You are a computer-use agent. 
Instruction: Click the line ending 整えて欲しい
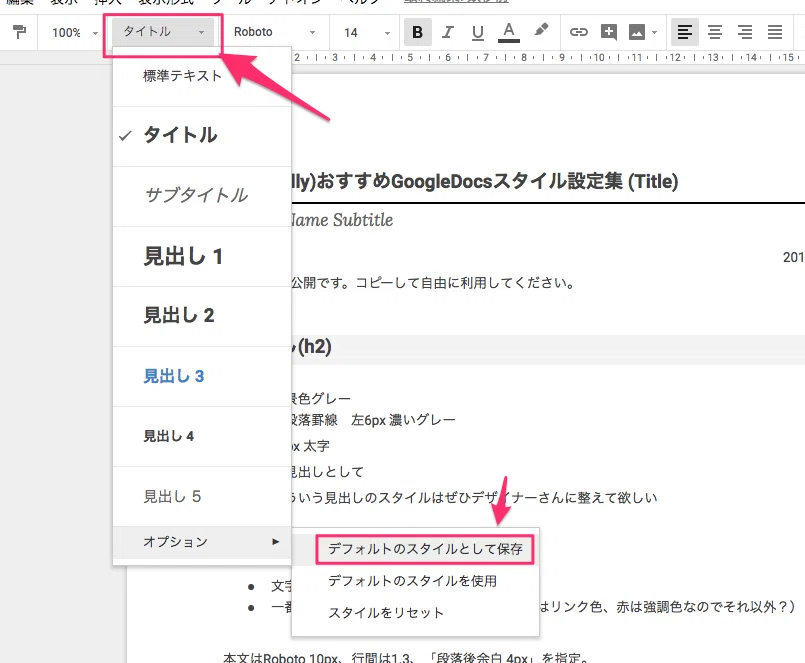474,498
